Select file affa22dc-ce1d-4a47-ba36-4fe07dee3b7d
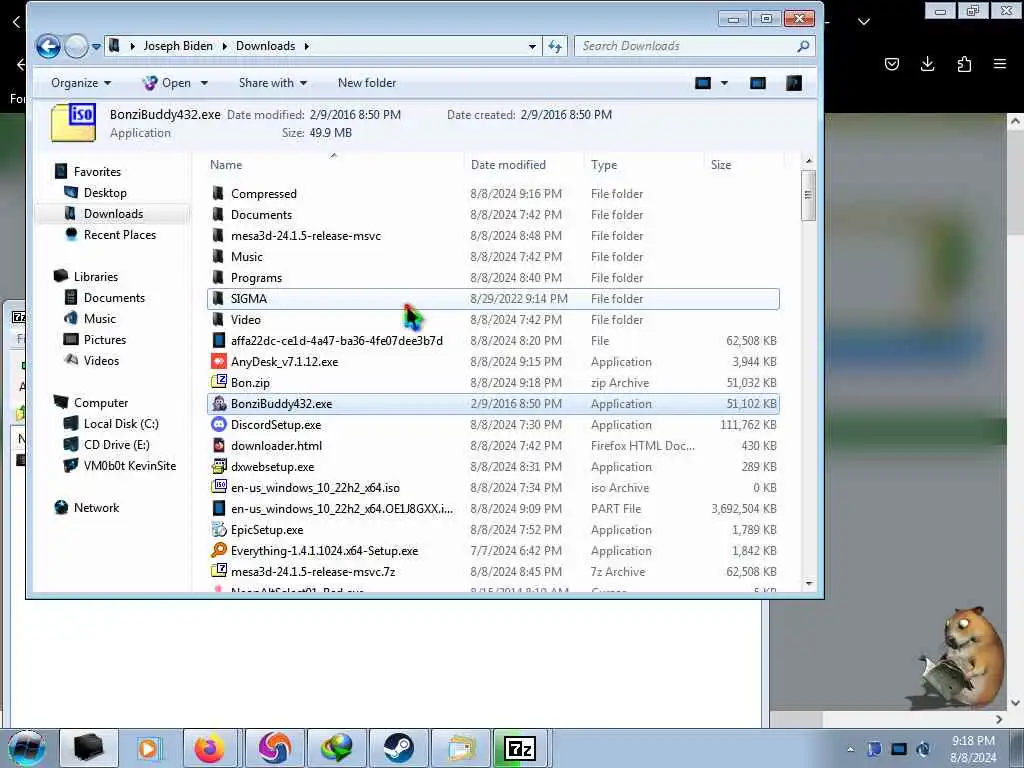 point(493,340)
